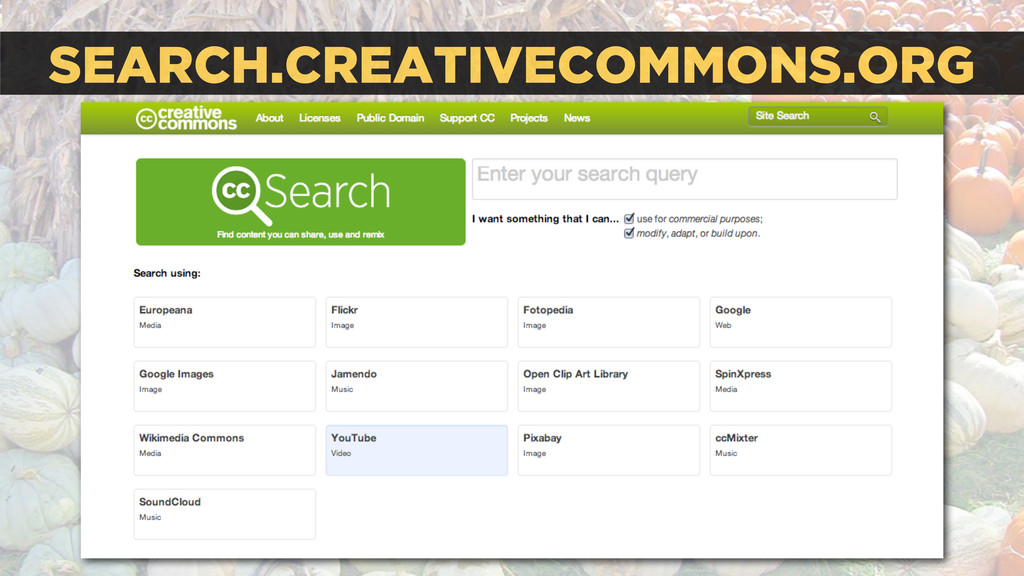Select Pixabay image search
The width and height of the screenshot is (1024, 576).
coord(609,450)
